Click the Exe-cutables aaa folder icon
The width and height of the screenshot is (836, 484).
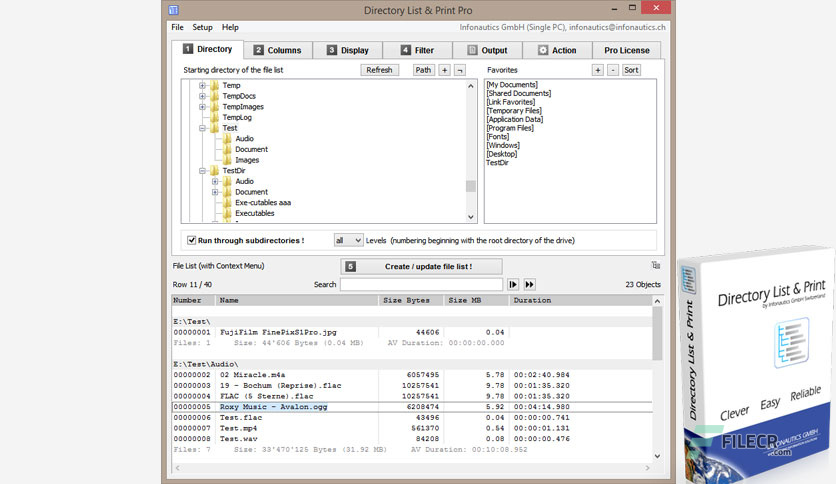(227, 203)
